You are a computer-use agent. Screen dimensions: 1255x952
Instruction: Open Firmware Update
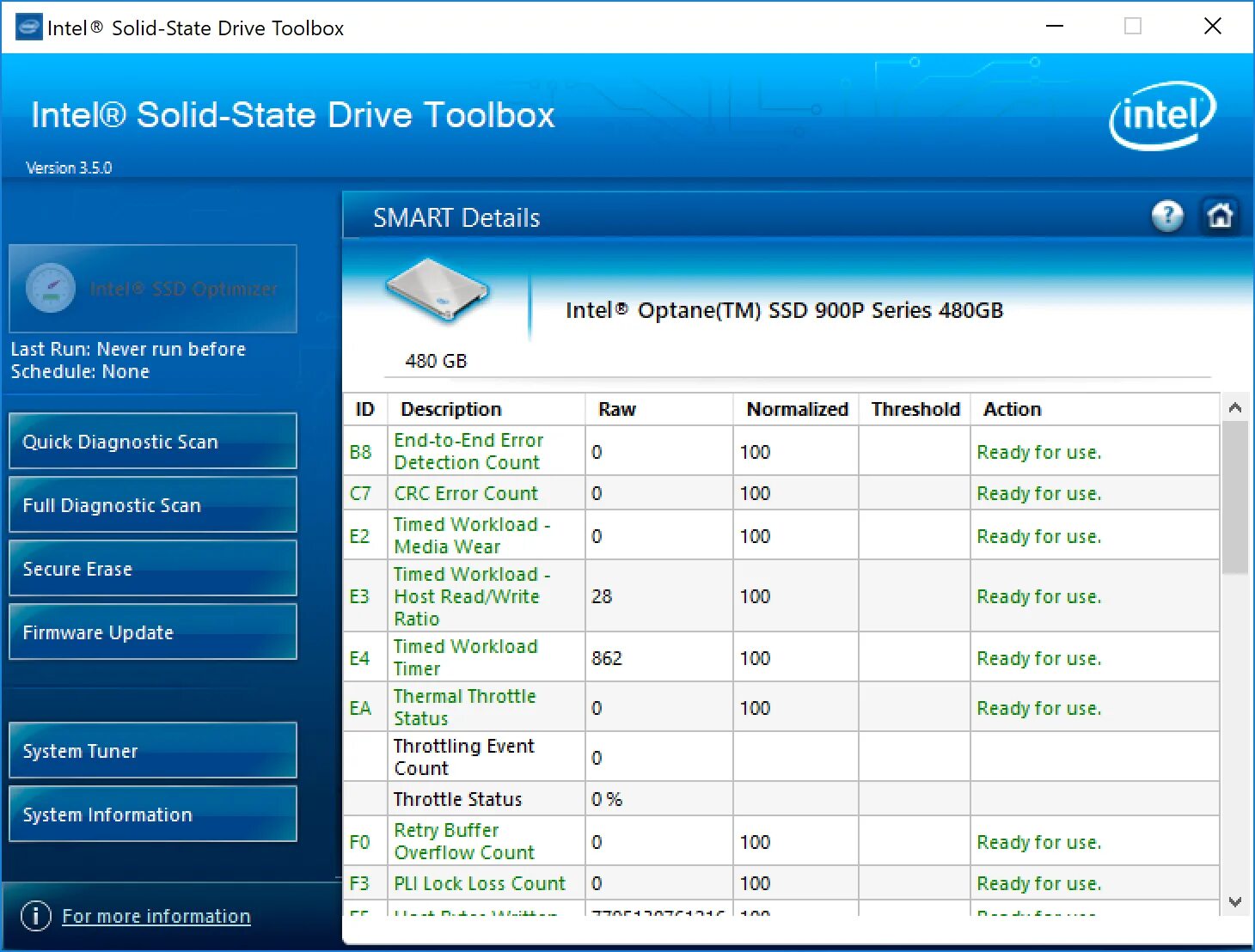[x=153, y=632]
